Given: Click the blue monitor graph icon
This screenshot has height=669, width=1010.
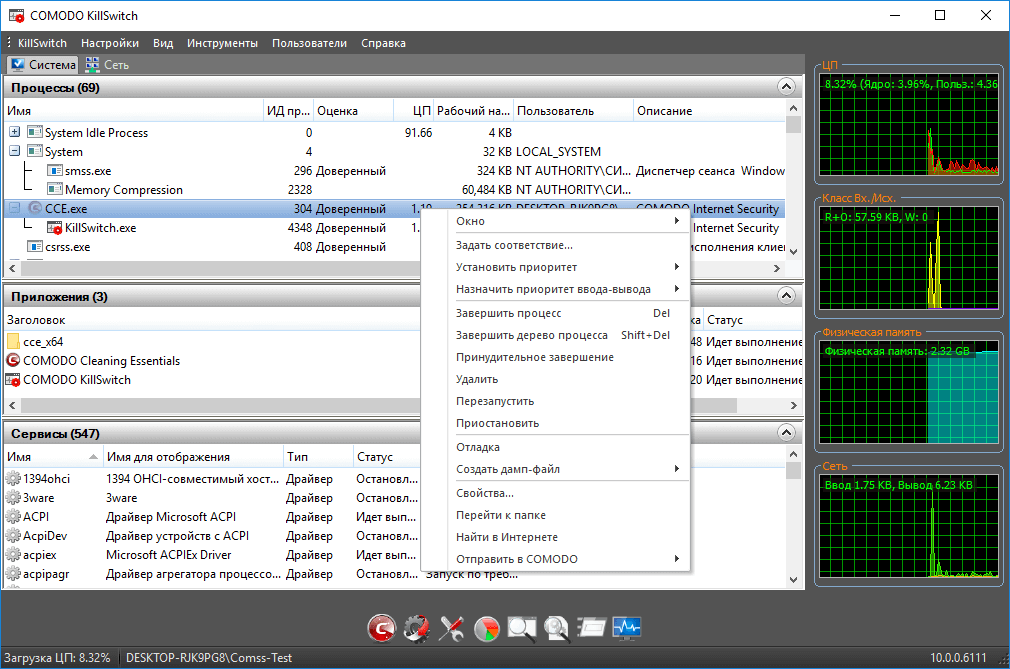Looking at the screenshot, I should [627, 628].
